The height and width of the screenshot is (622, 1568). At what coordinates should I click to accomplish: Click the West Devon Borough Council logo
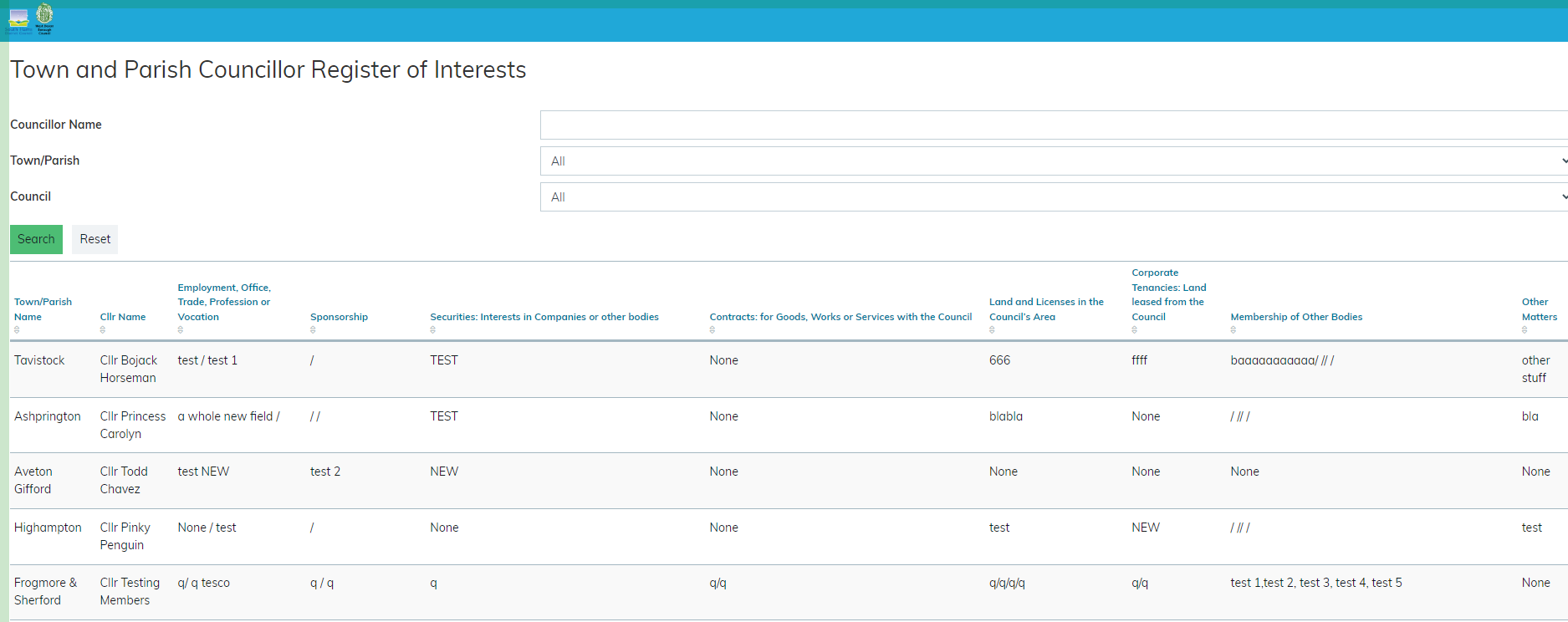[44, 18]
